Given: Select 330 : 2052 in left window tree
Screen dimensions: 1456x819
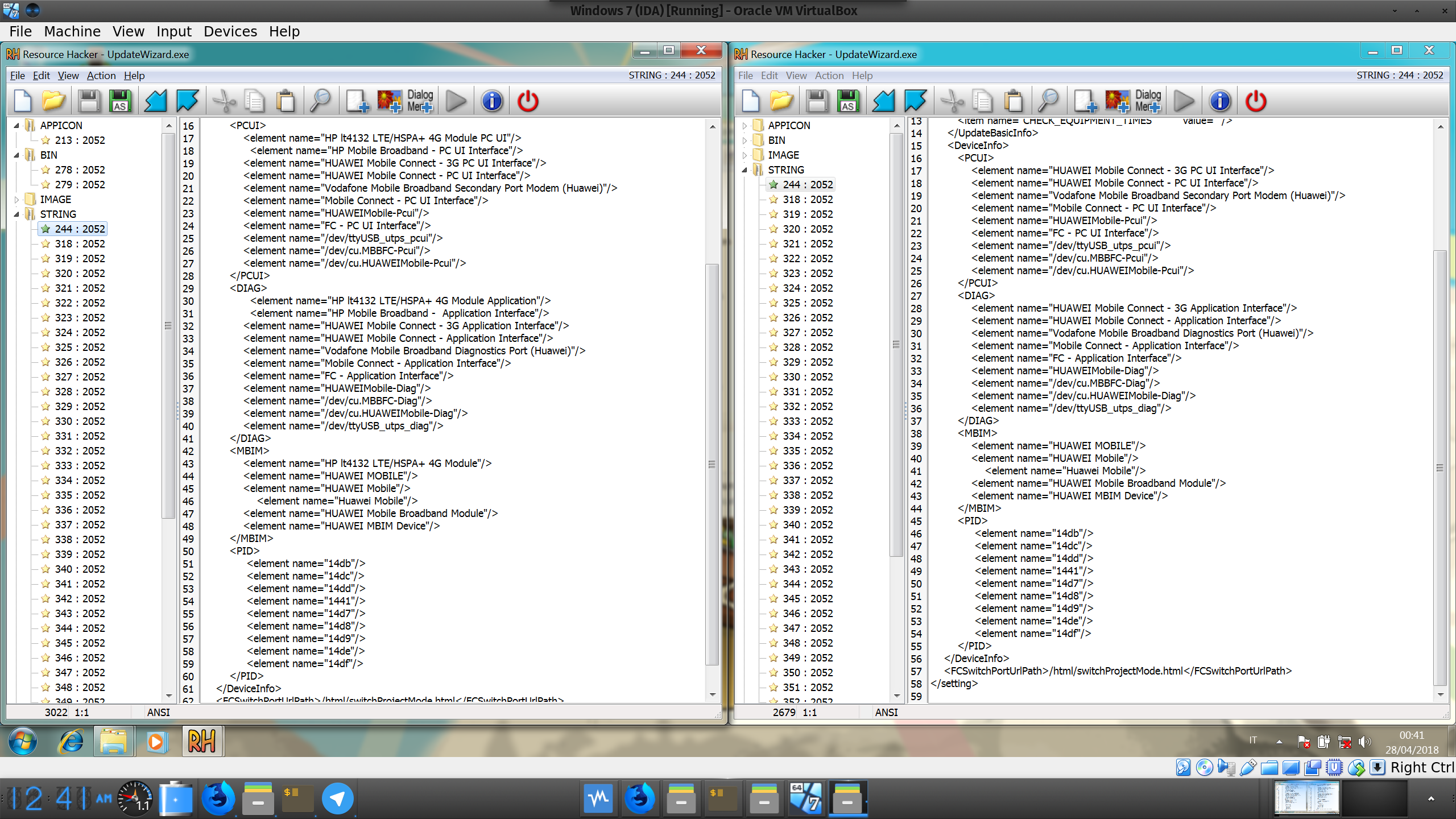Looking at the screenshot, I should pyautogui.click(x=80, y=421).
